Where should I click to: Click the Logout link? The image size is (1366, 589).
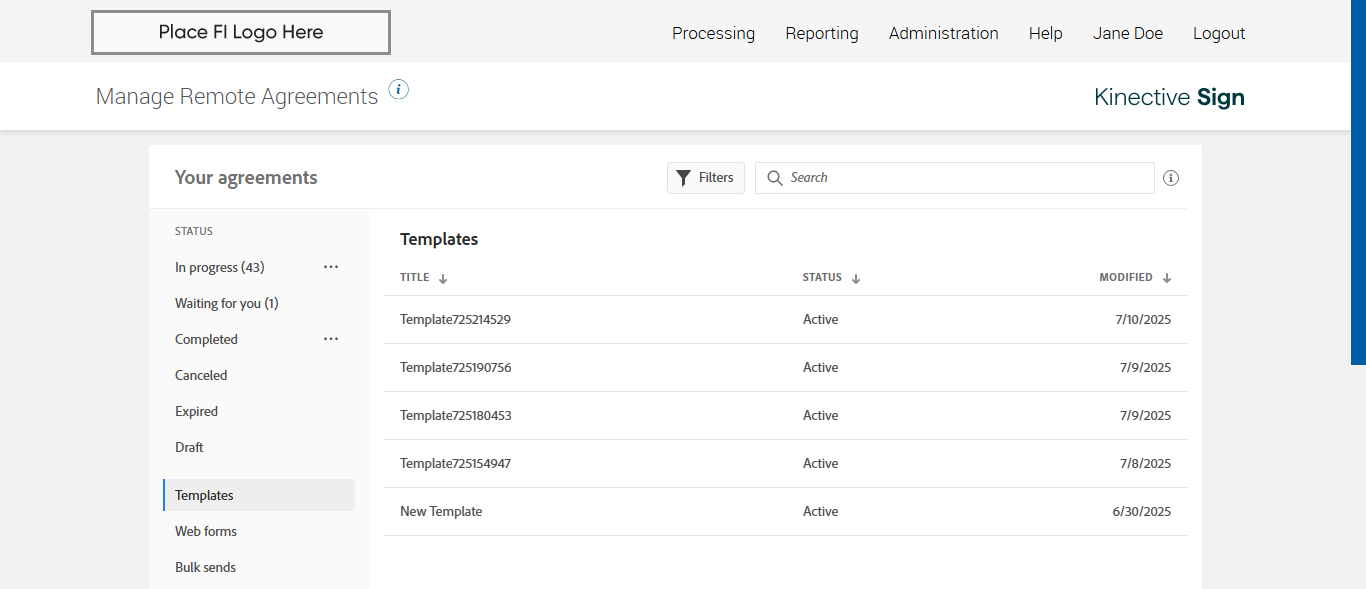tap(1219, 33)
